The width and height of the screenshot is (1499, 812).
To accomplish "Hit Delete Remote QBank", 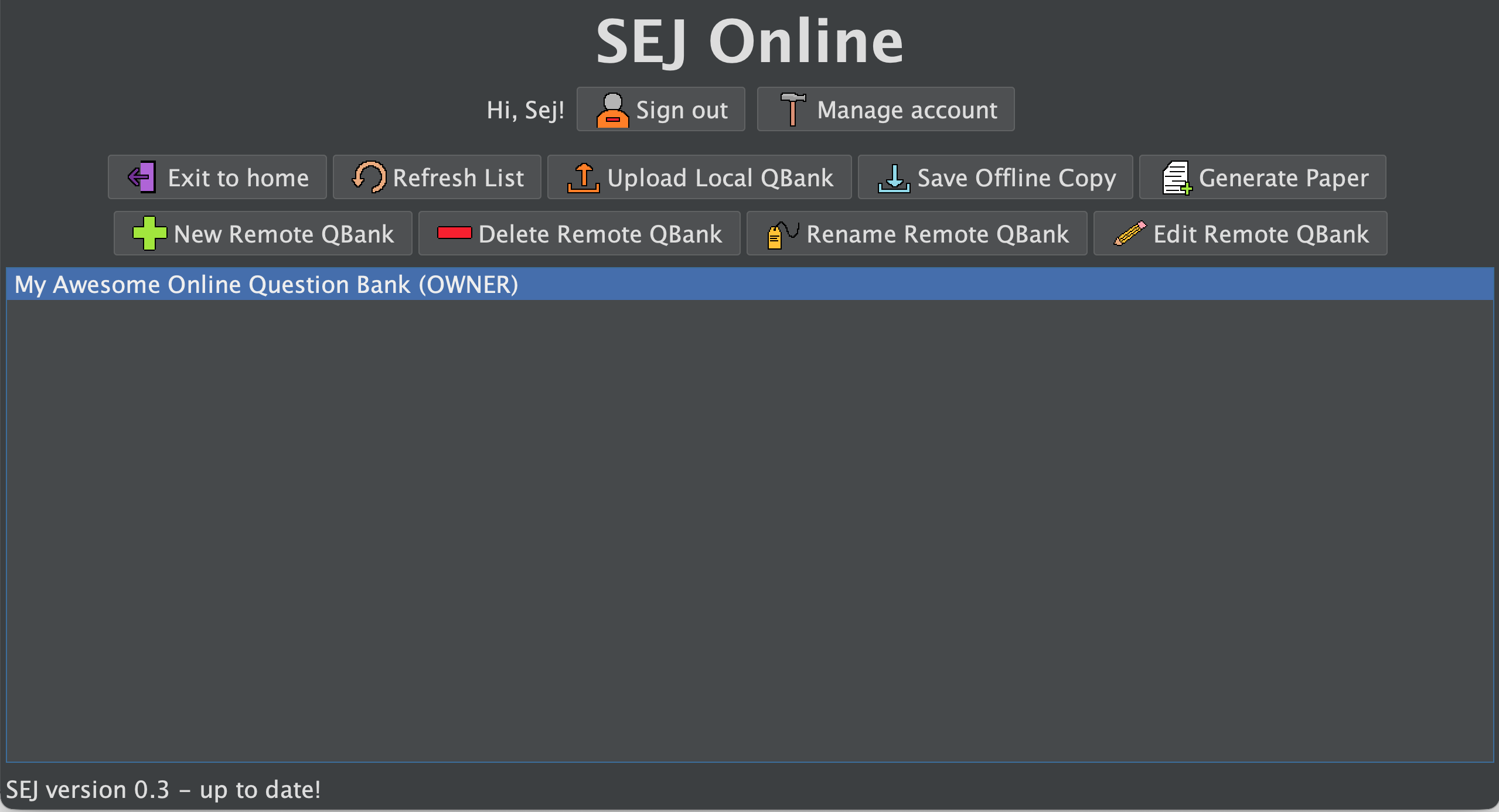I will (x=599, y=234).
